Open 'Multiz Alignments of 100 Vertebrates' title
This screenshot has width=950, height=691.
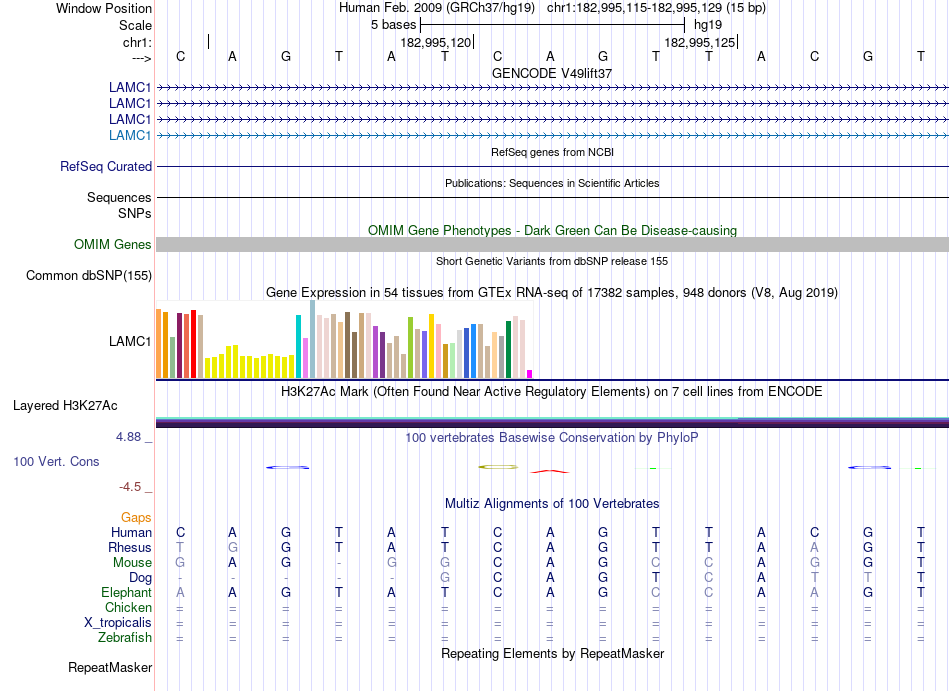pyautogui.click(x=552, y=504)
